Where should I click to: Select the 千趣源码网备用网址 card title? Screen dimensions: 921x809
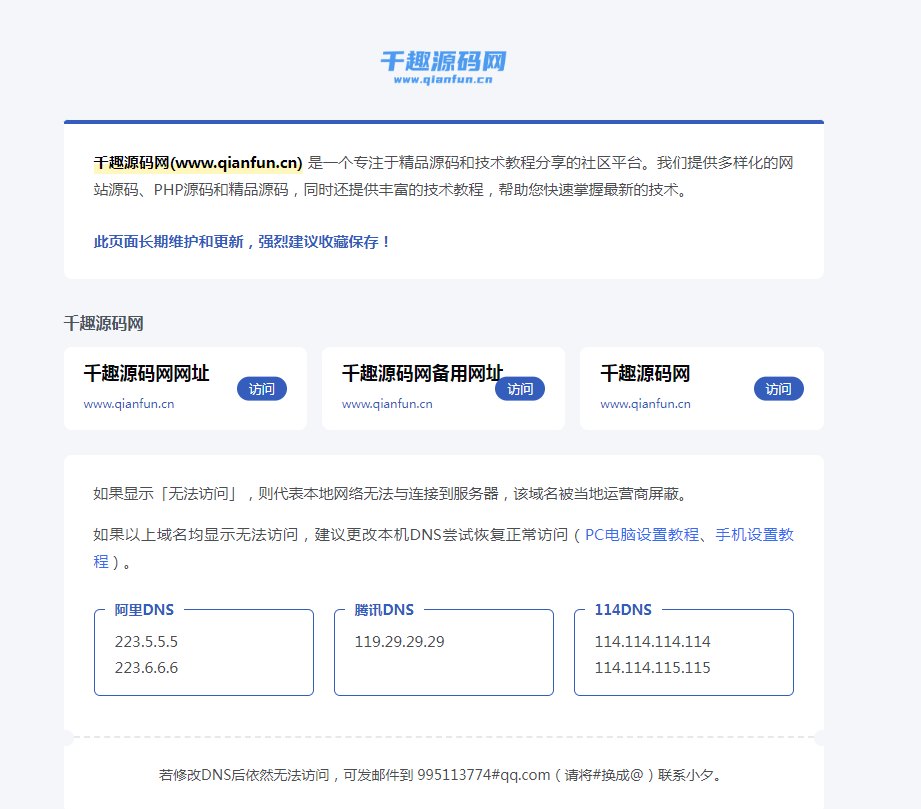click(x=422, y=373)
